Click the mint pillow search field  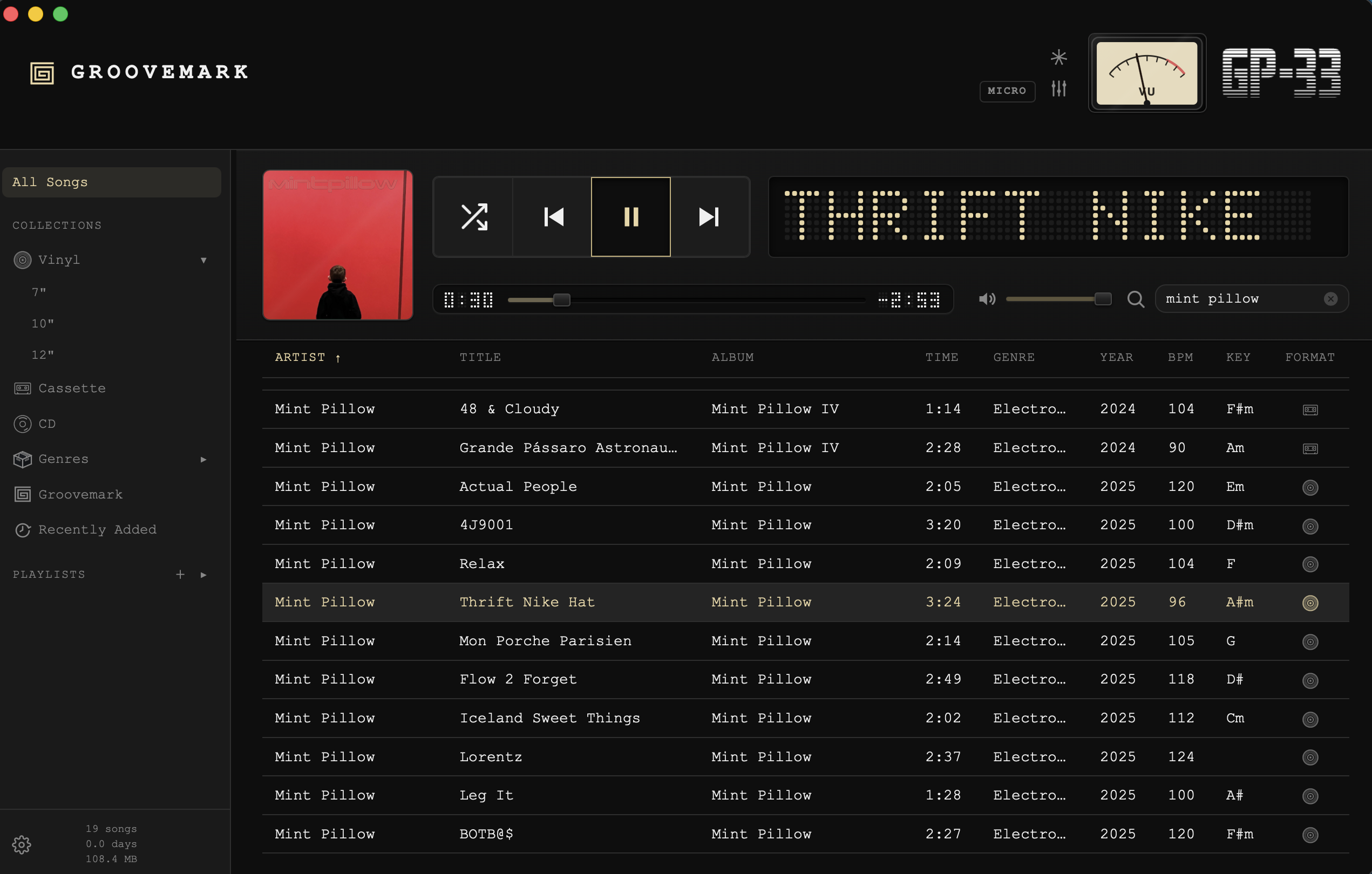point(1251,299)
